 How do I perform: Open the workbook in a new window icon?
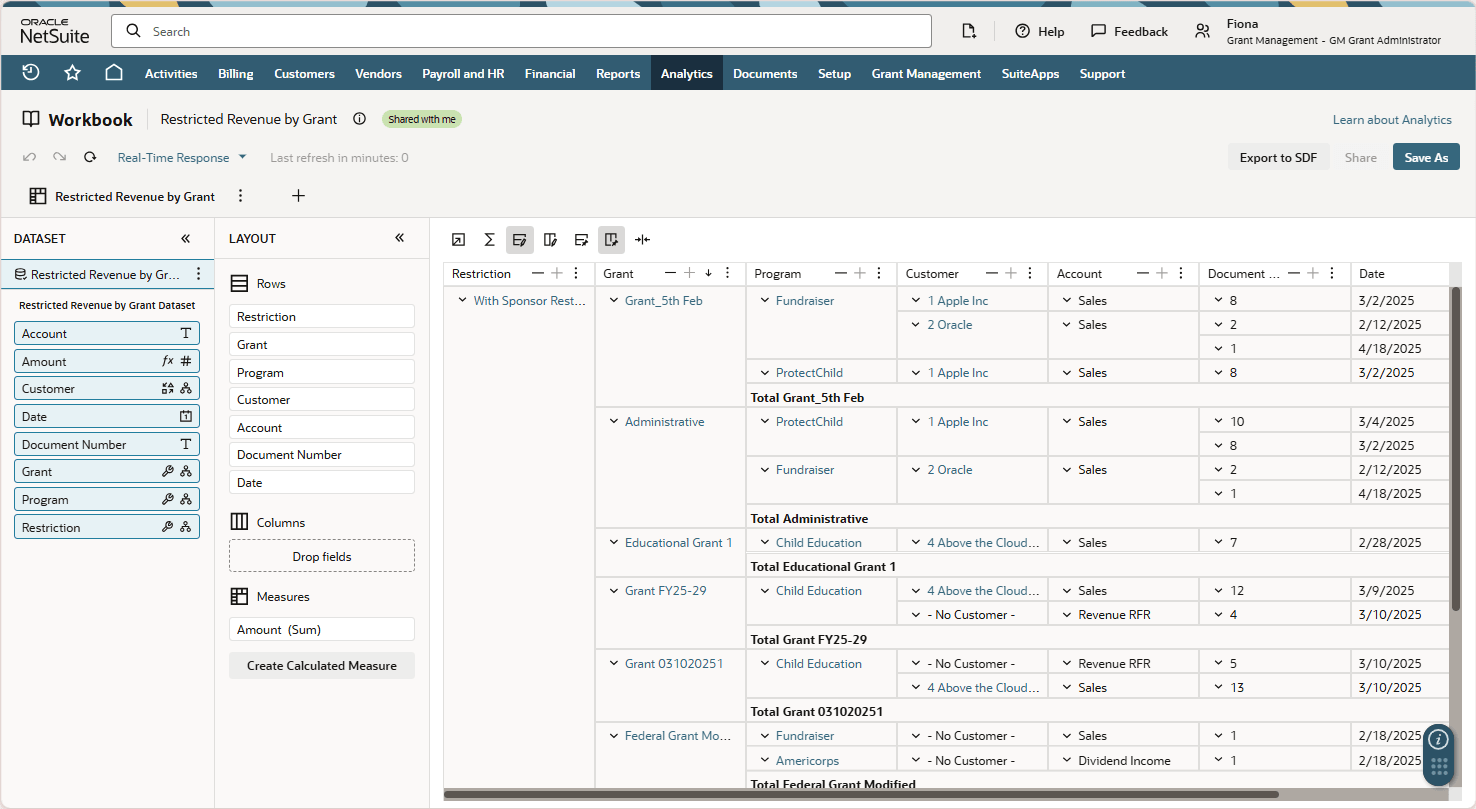(458, 239)
